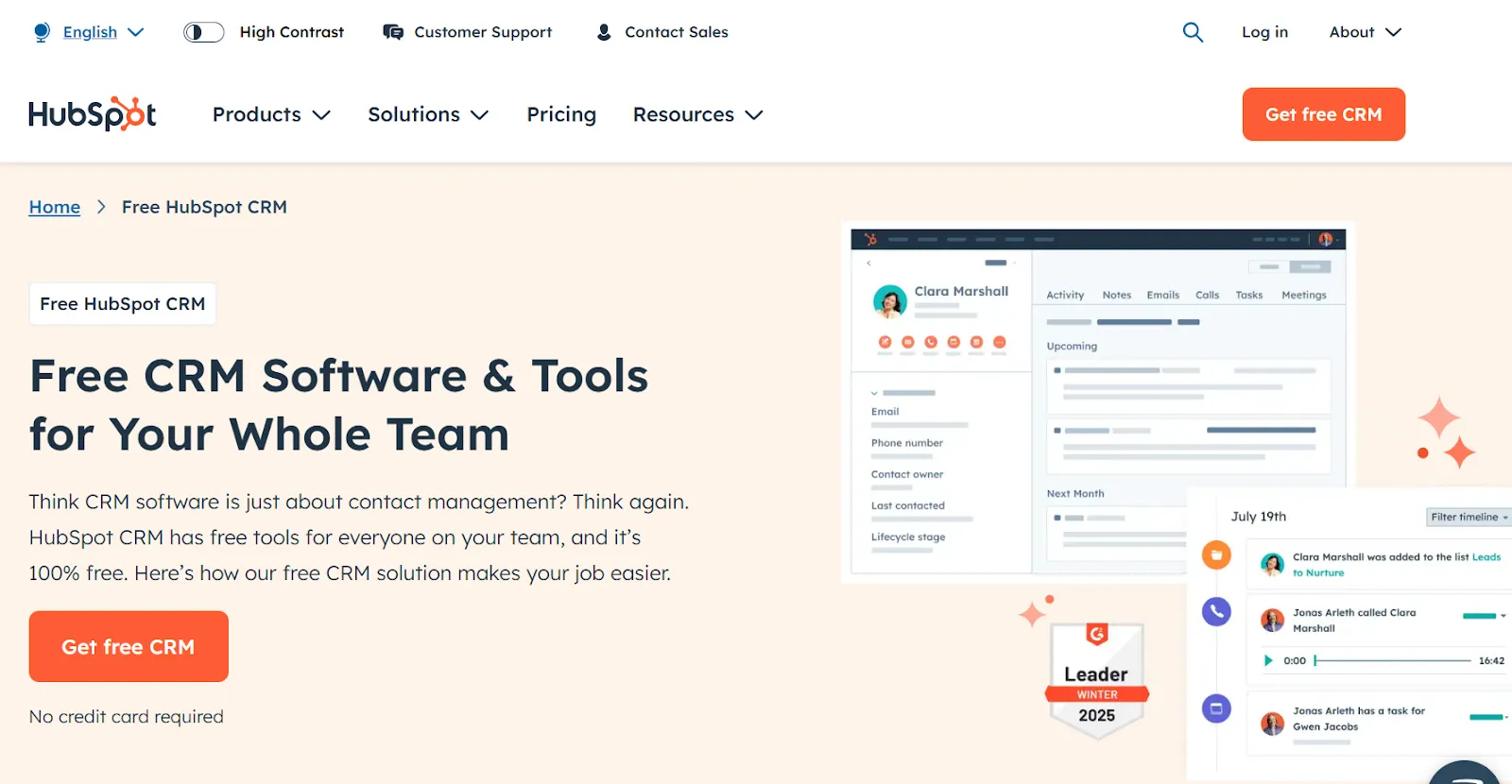
Task: Click the Last contacted field label
Action: (x=908, y=505)
